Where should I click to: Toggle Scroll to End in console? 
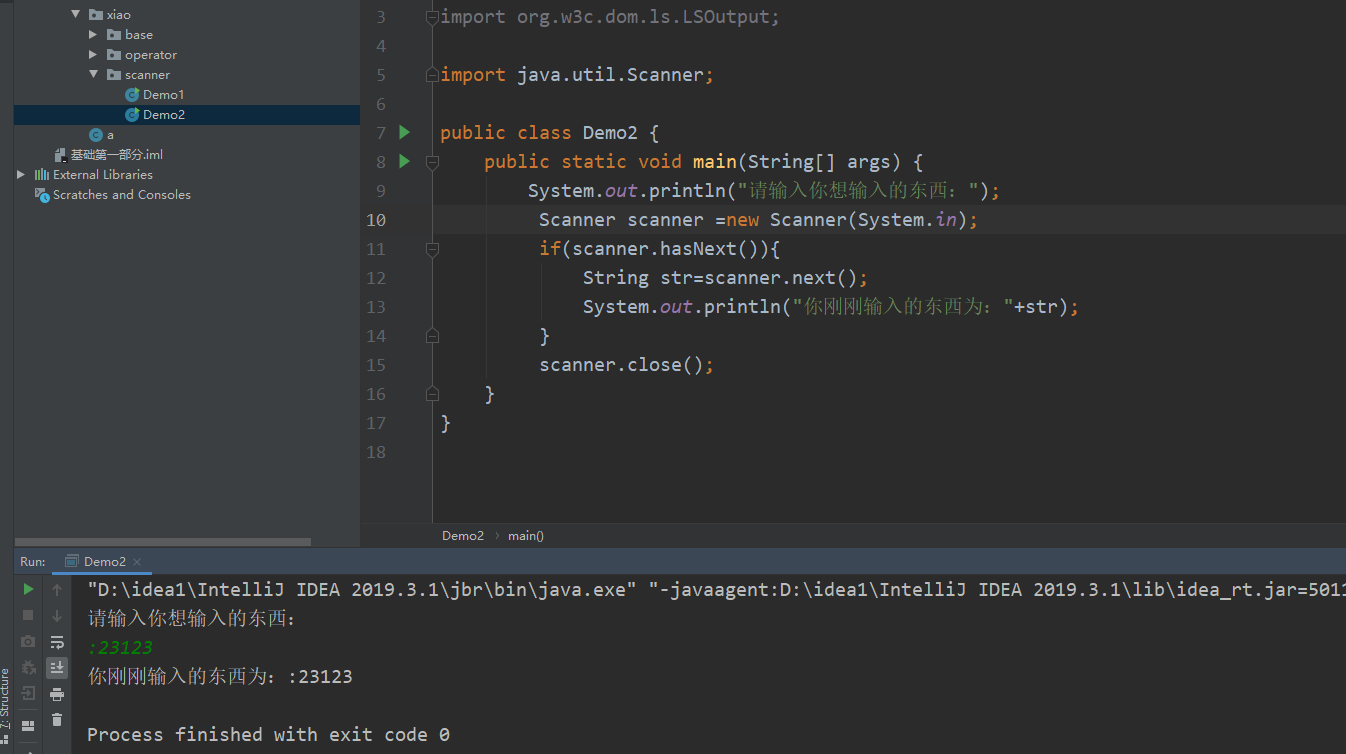point(57,667)
